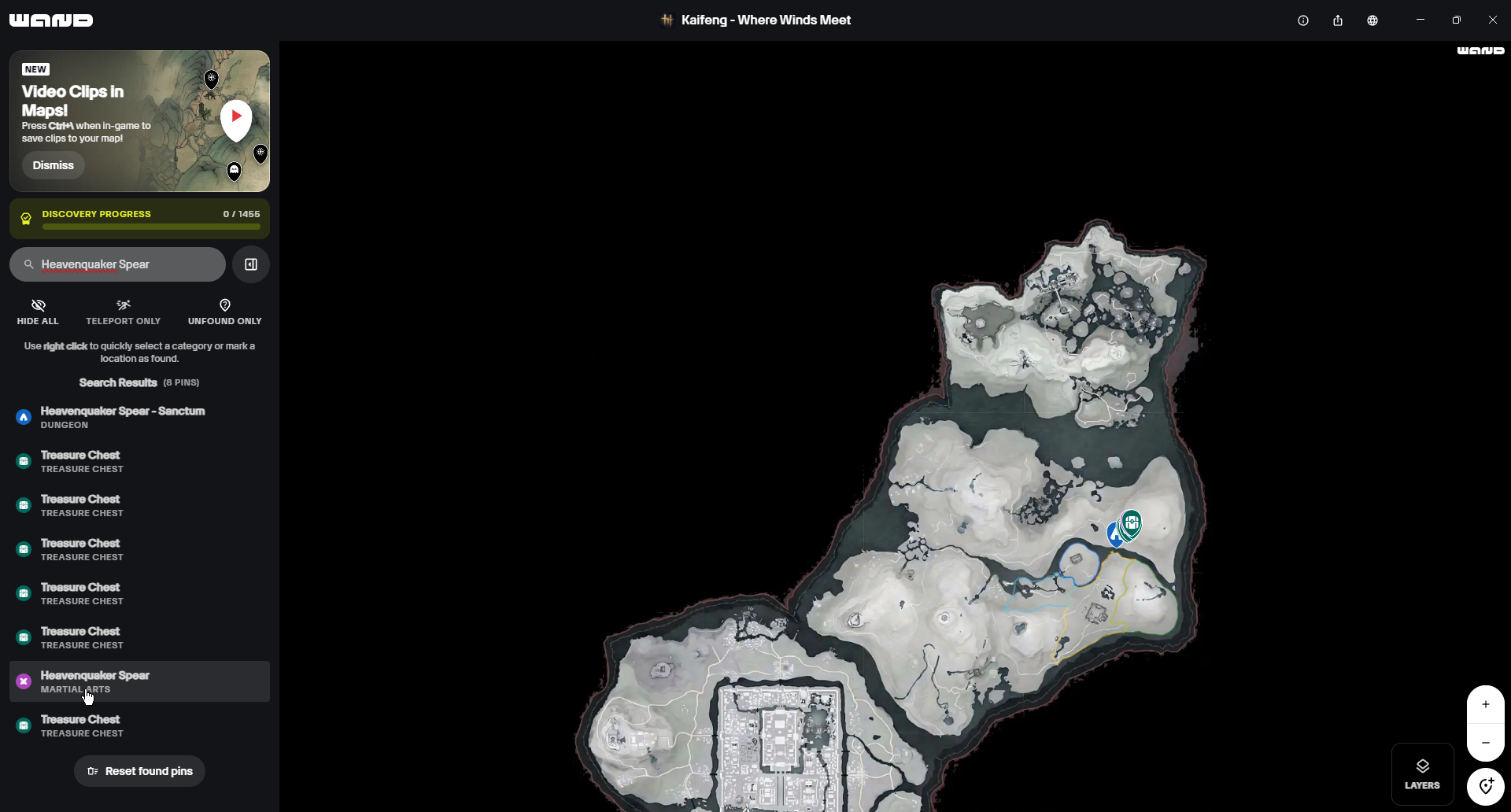Click the share icon in the title bar
The width and height of the screenshot is (1511, 812).
point(1338,20)
